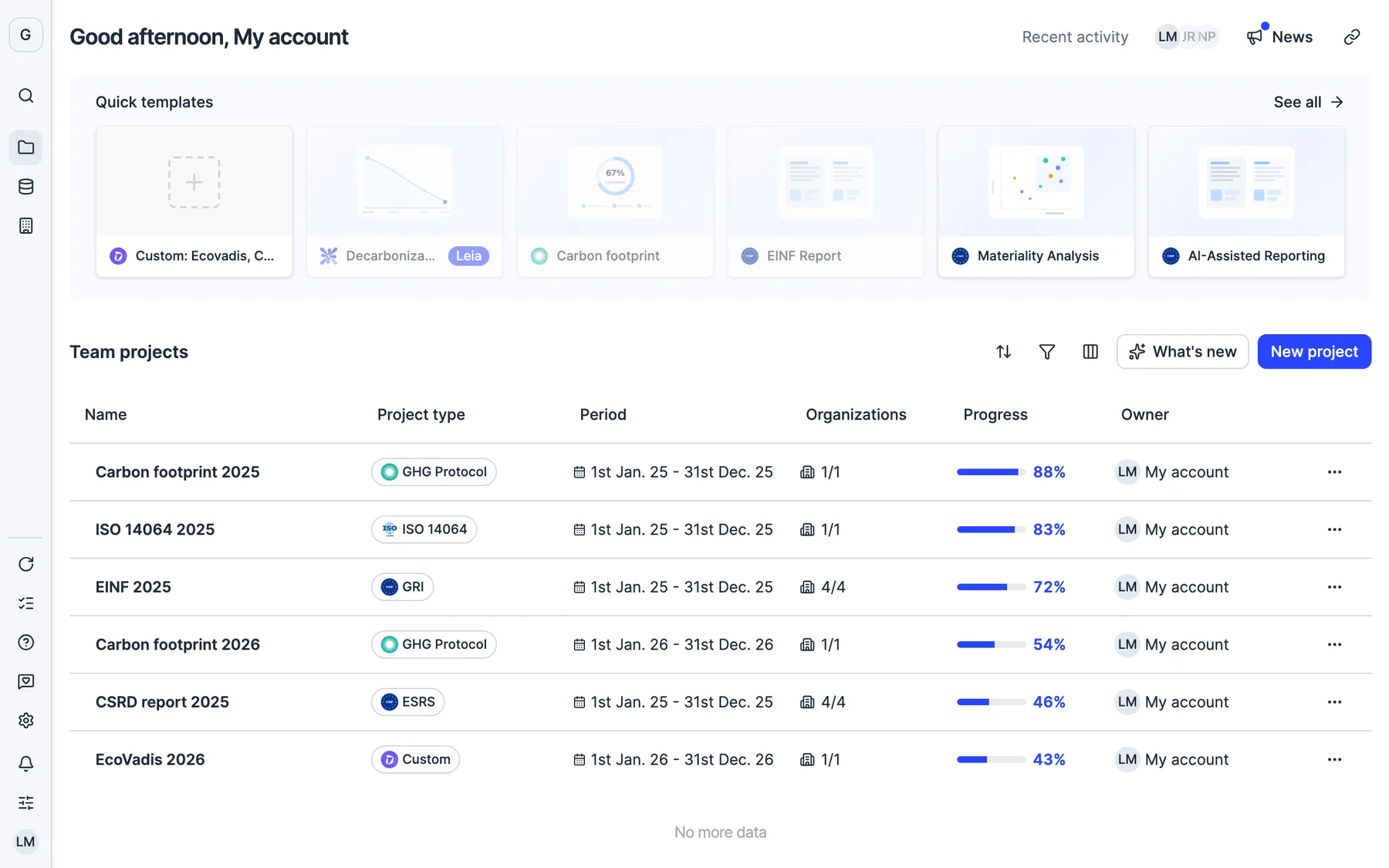The image size is (1389, 868).
Task: Select the AI-Assisted Reporting template card
Action: (1246, 201)
